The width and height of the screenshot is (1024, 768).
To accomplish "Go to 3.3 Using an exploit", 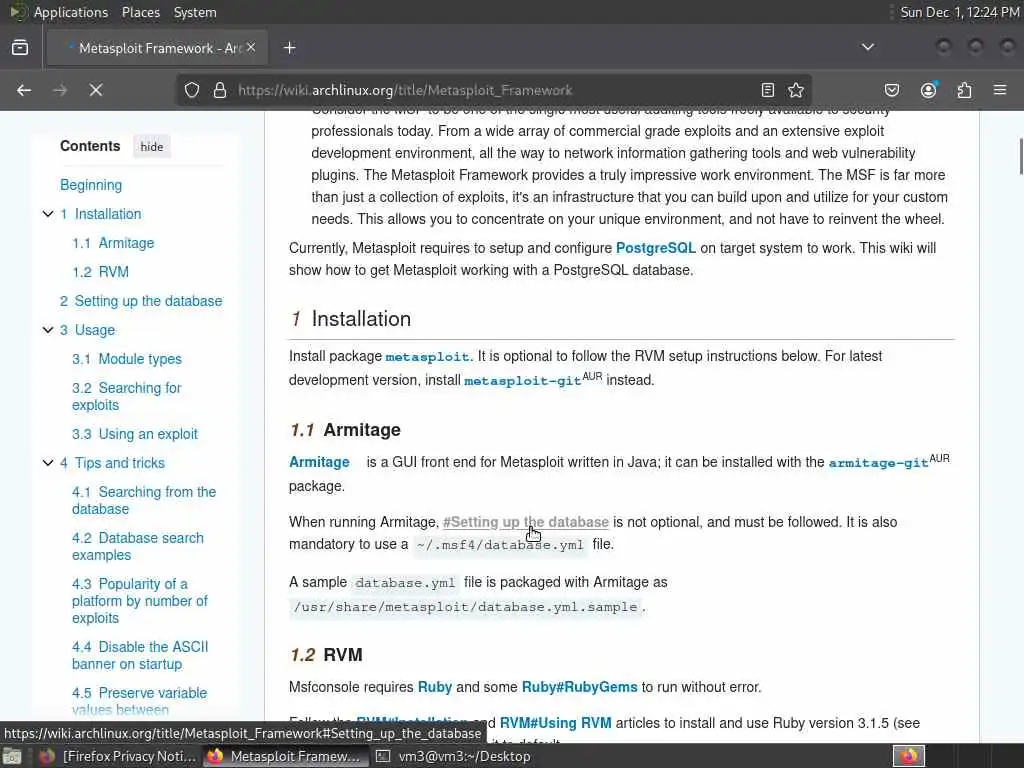I will 135,434.
